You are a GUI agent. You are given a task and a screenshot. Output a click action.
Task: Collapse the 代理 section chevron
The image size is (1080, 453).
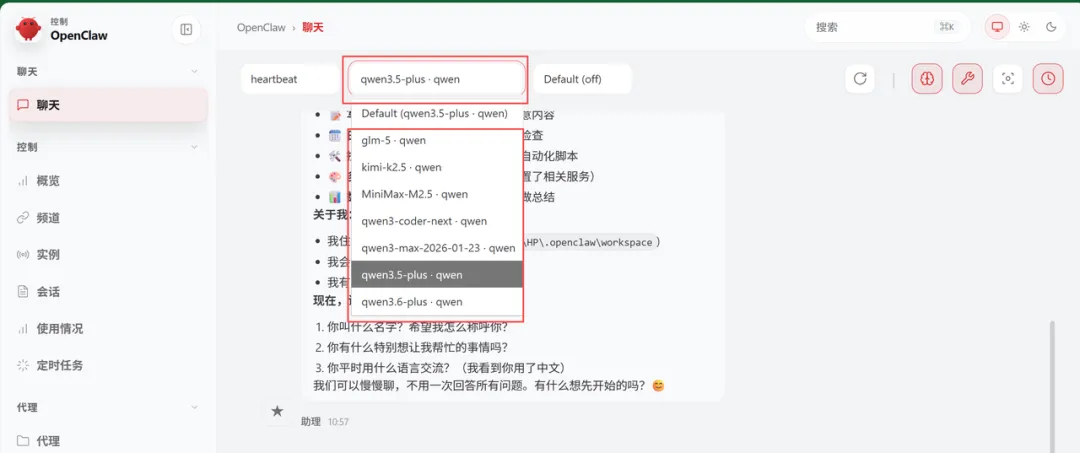point(194,408)
